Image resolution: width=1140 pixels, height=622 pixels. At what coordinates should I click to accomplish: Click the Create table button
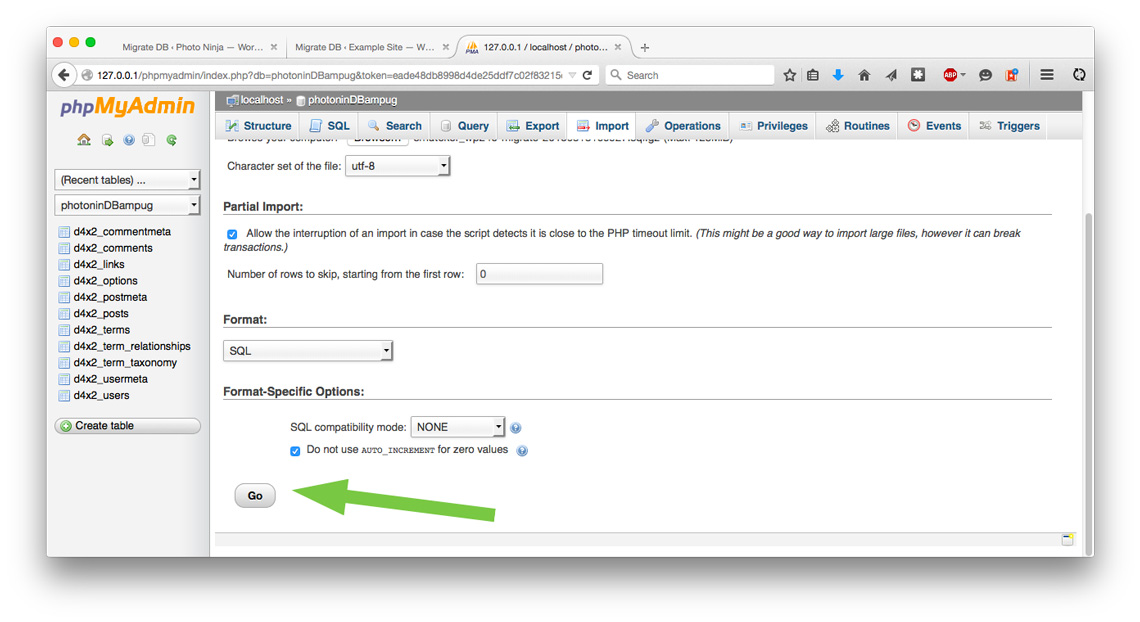127,426
